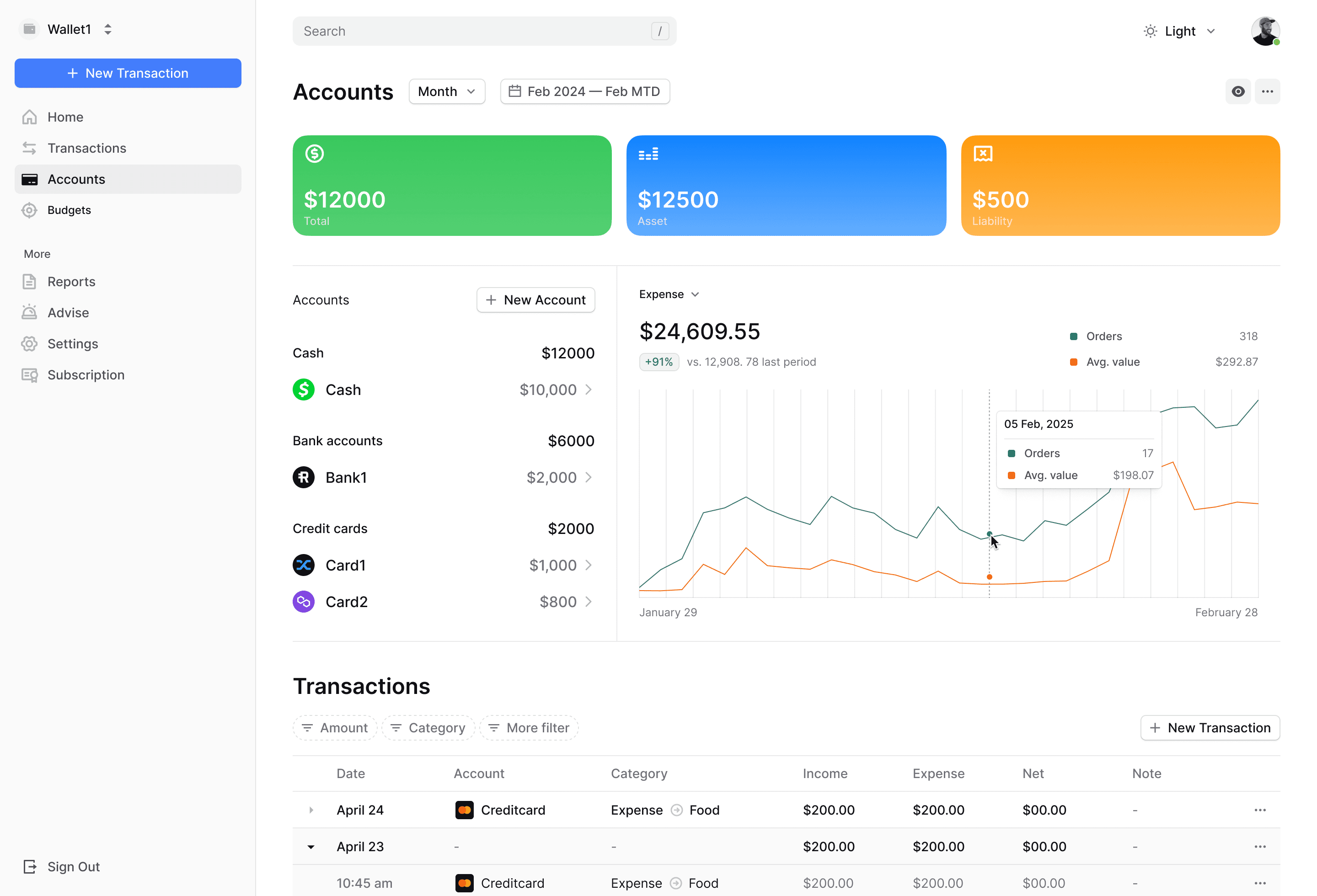Go to Budgets in sidebar

pyautogui.click(x=69, y=210)
